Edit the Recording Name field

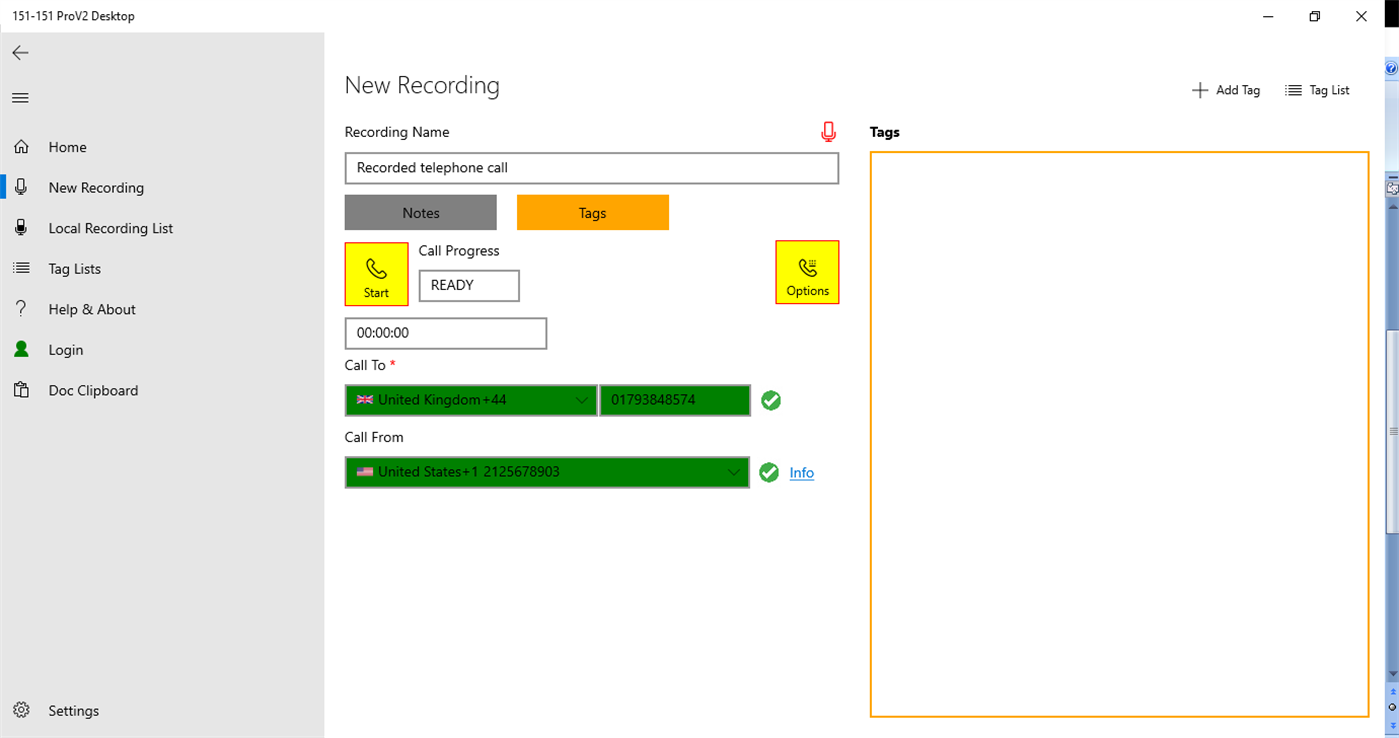coord(591,168)
